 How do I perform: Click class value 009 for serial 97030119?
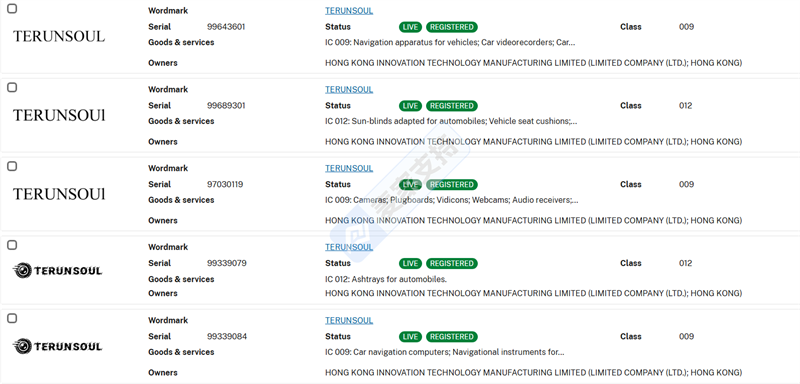(x=686, y=185)
